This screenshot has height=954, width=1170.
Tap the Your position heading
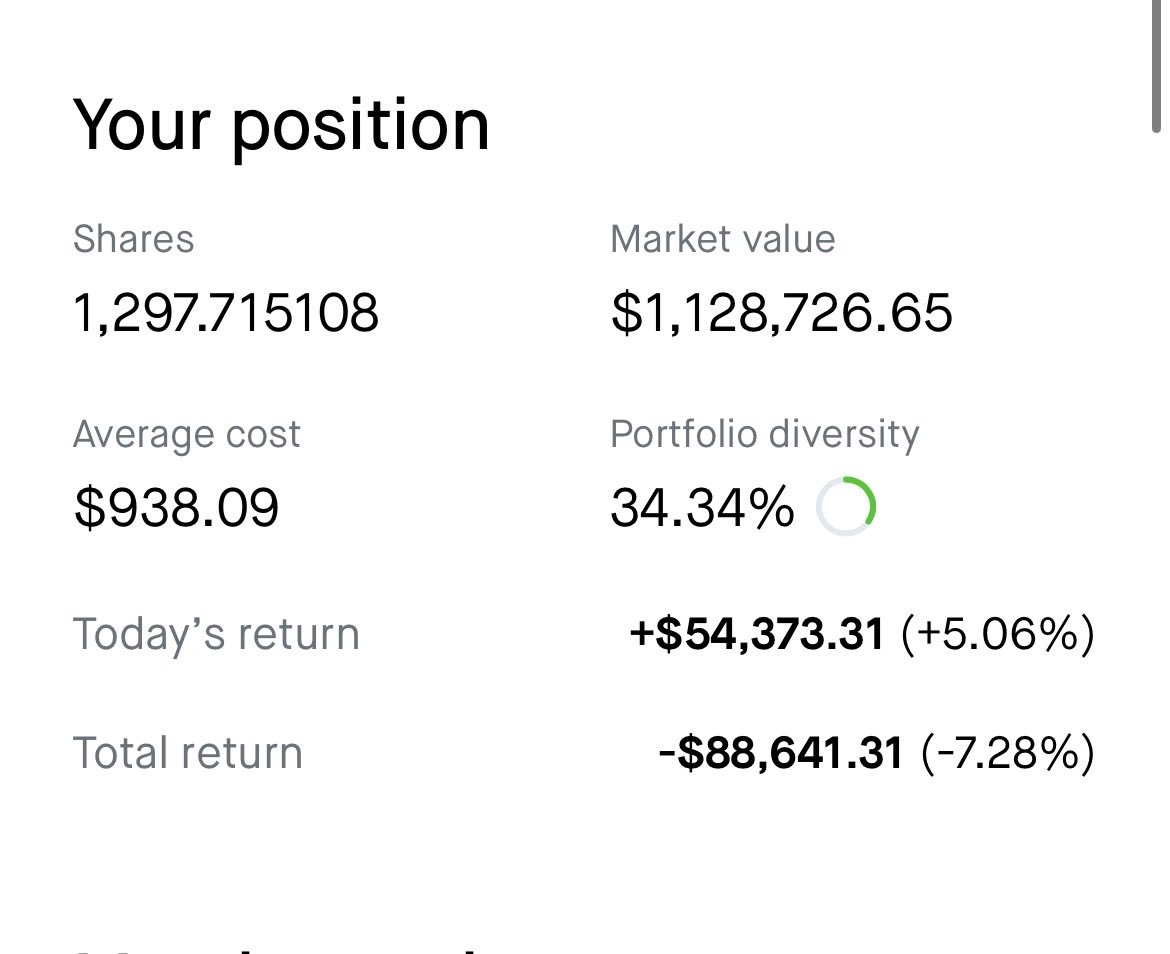click(281, 125)
